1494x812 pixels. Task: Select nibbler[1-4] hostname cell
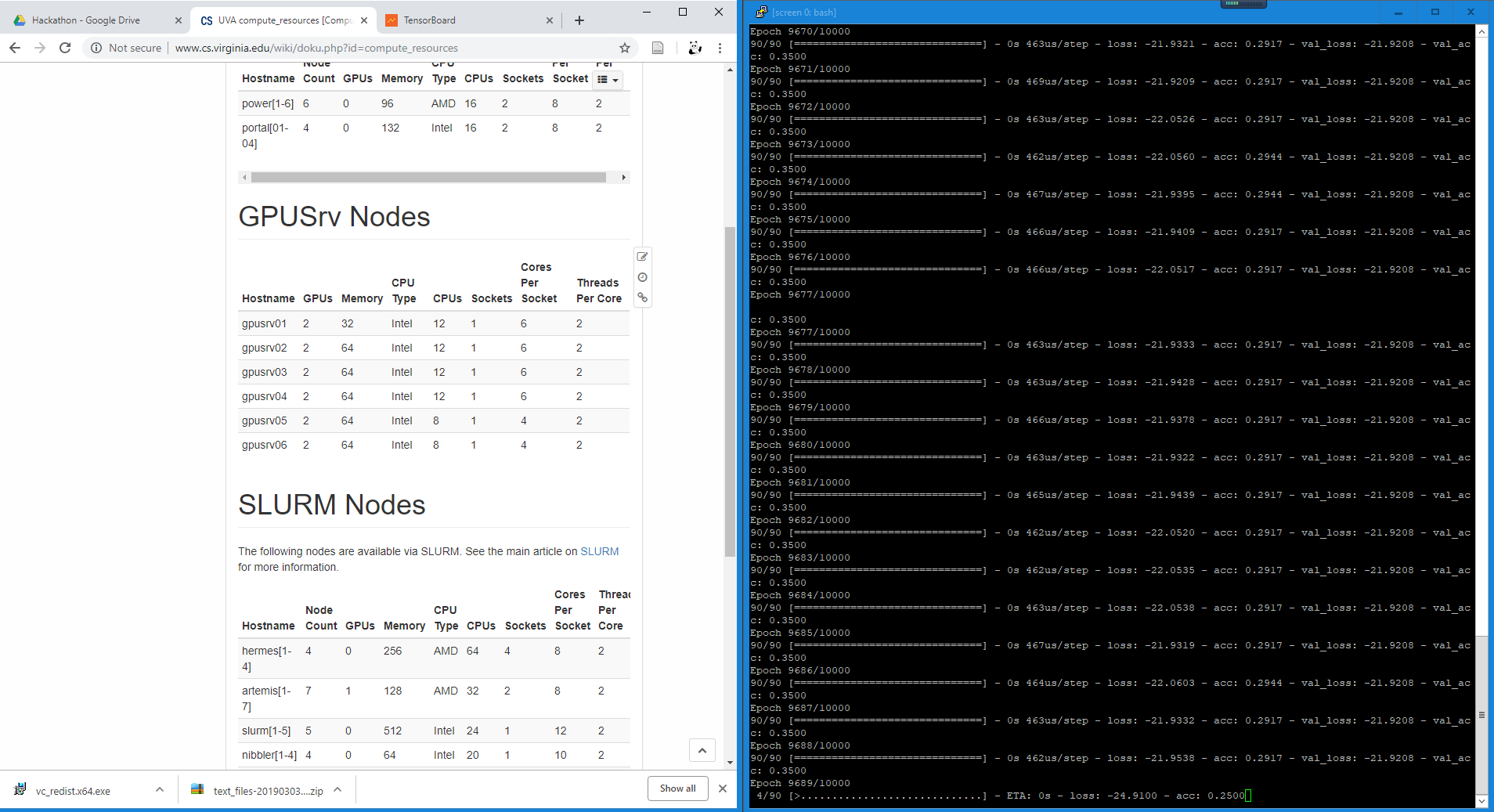click(x=269, y=755)
